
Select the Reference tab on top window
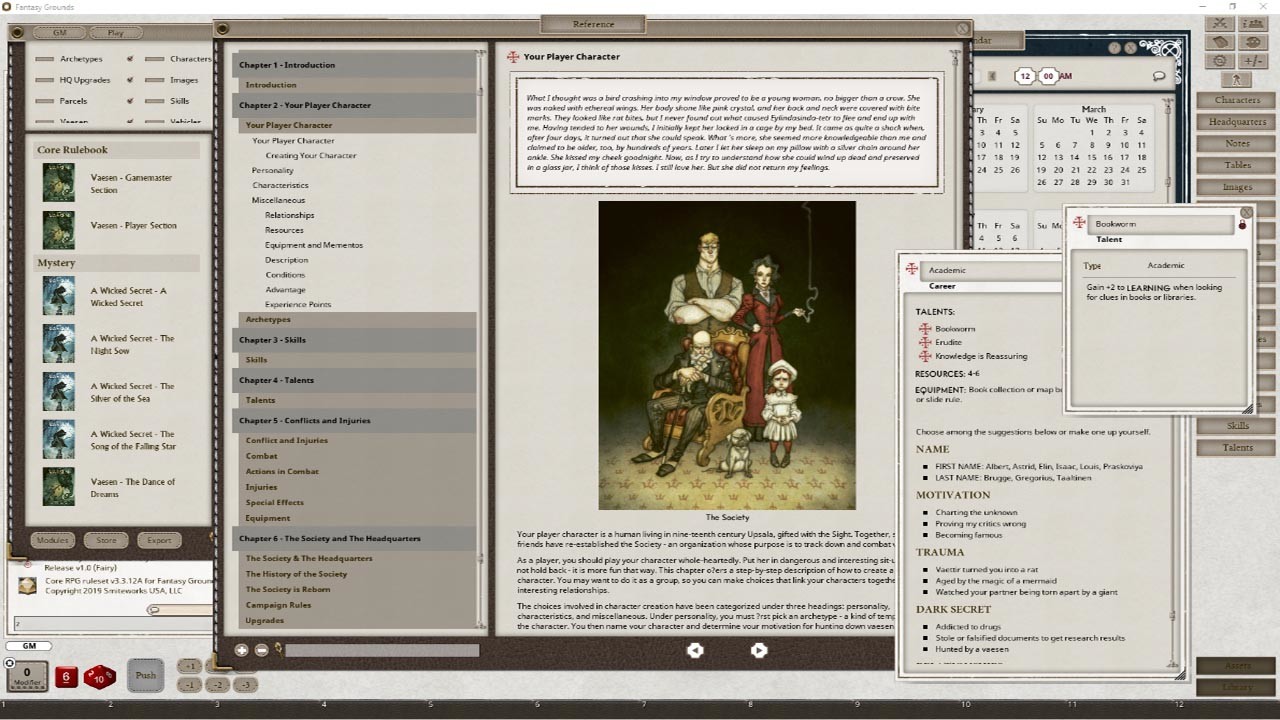click(x=593, y=23)
